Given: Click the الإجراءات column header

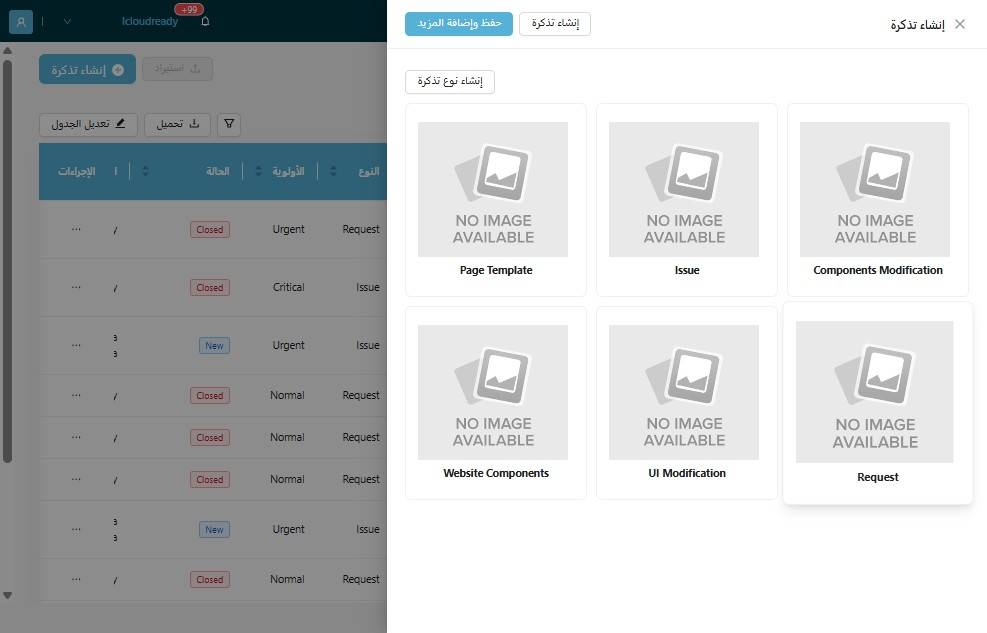Looking at the screenshot, I should click(77, 171).
